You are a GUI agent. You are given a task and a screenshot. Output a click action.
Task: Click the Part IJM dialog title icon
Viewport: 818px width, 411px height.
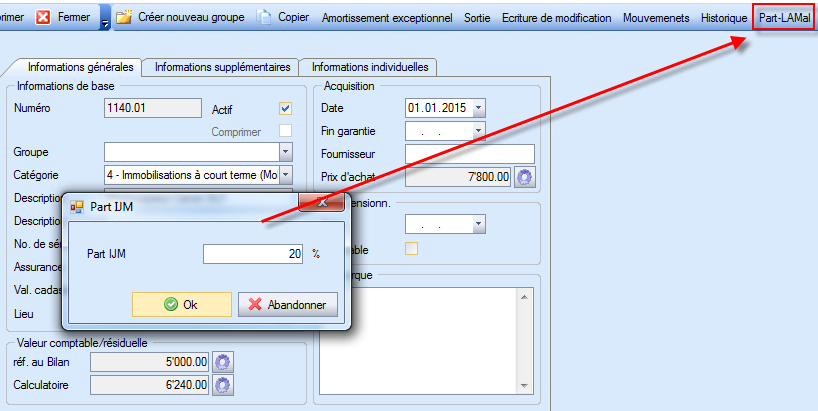77,207
